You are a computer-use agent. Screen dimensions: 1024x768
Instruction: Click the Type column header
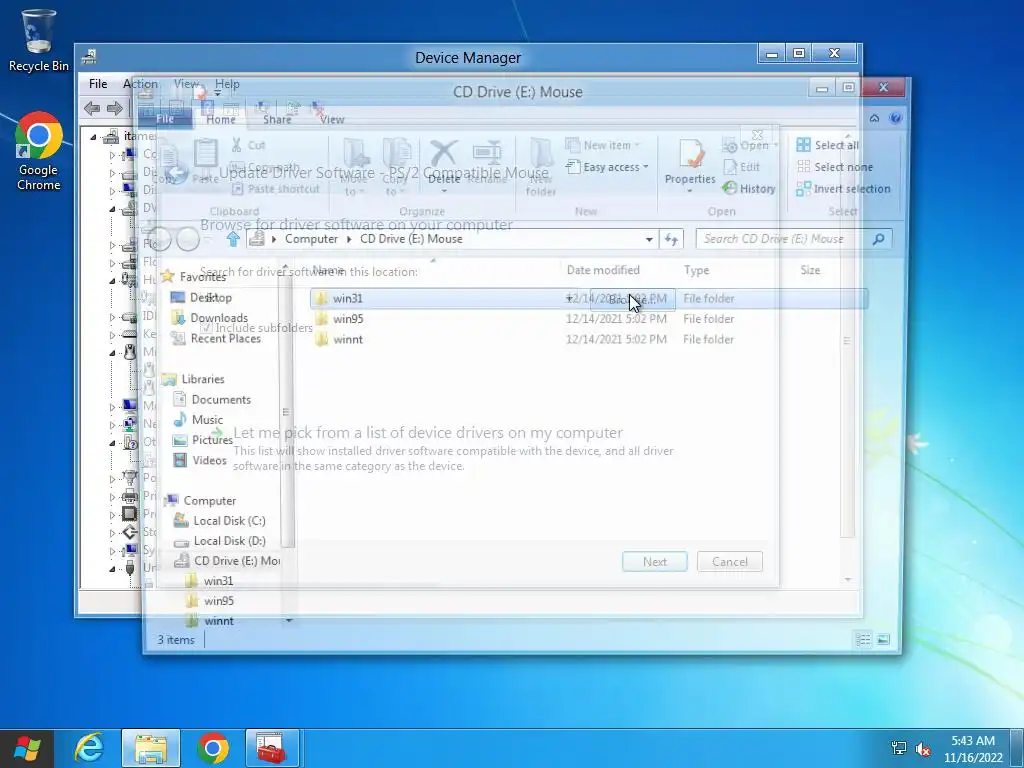coord(696,270)
